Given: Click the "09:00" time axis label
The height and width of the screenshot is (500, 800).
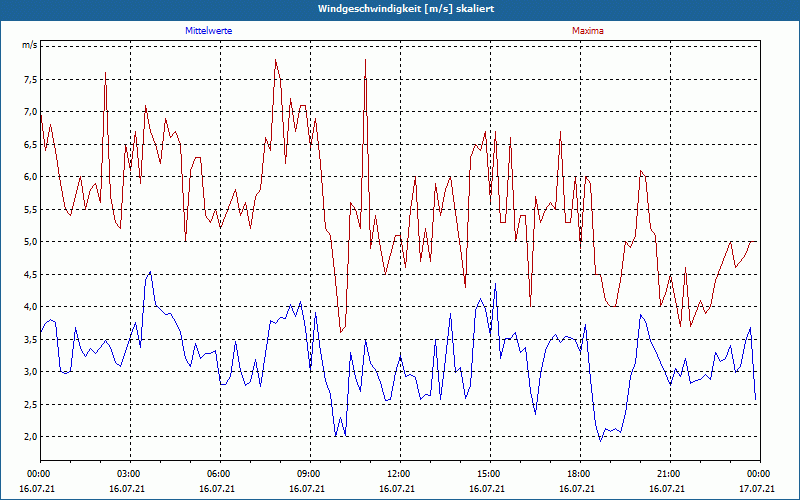Looking at the screenshot, I should pos(310,474).
